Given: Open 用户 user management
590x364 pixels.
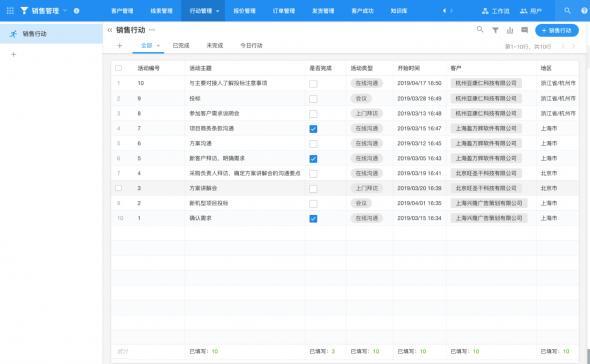Looking at the screenshot, I should pyautogui.click(x=531, y=11).
